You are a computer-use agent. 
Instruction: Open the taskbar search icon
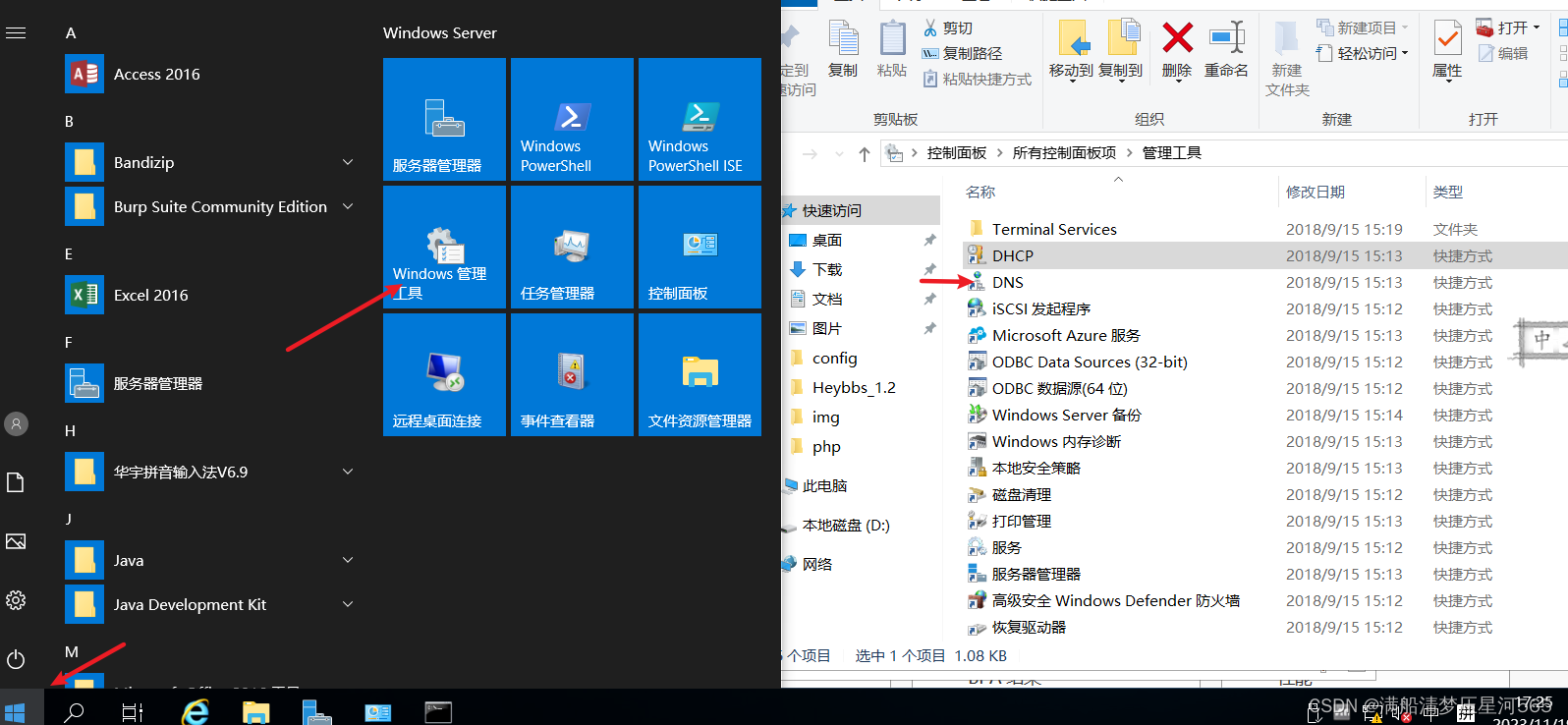[x=74, y=711]
